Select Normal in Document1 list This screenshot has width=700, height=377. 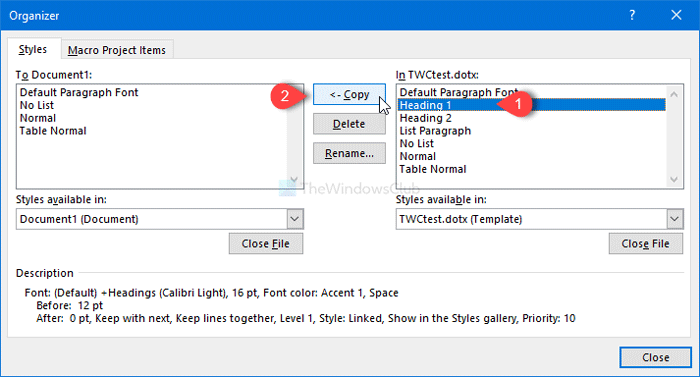pos(38,118)
